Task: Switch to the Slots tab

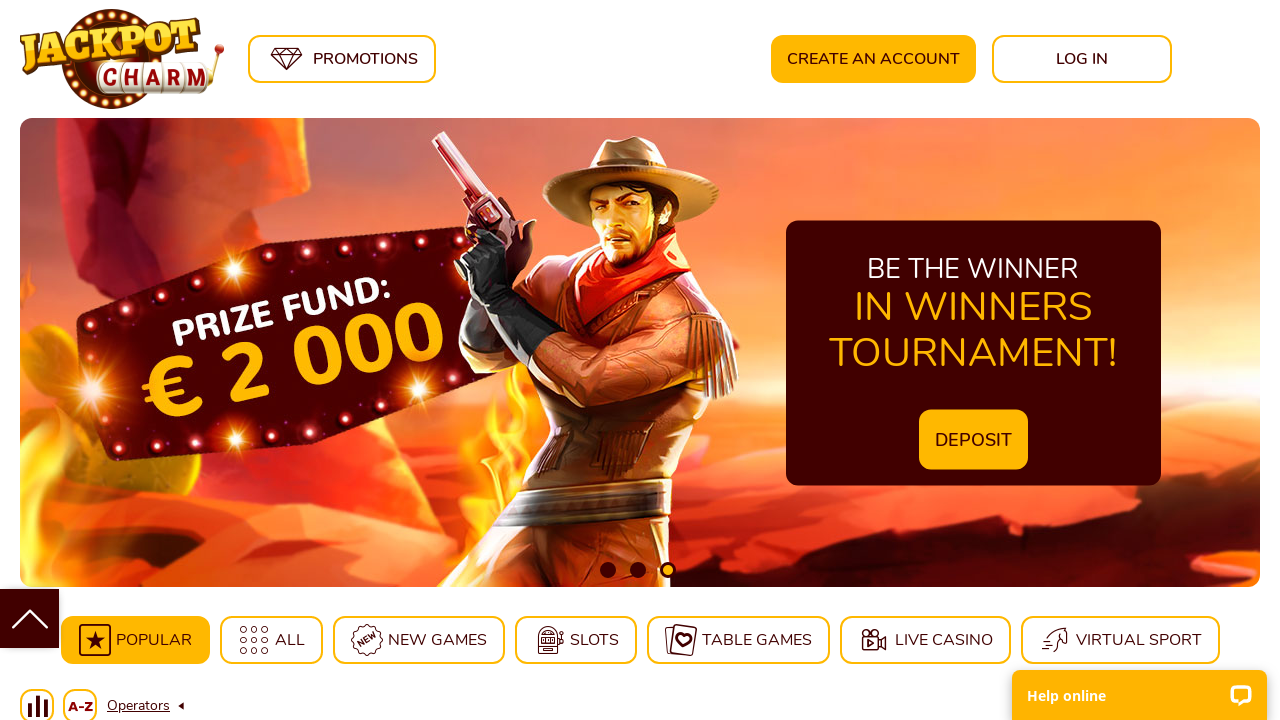Action: 576,640
